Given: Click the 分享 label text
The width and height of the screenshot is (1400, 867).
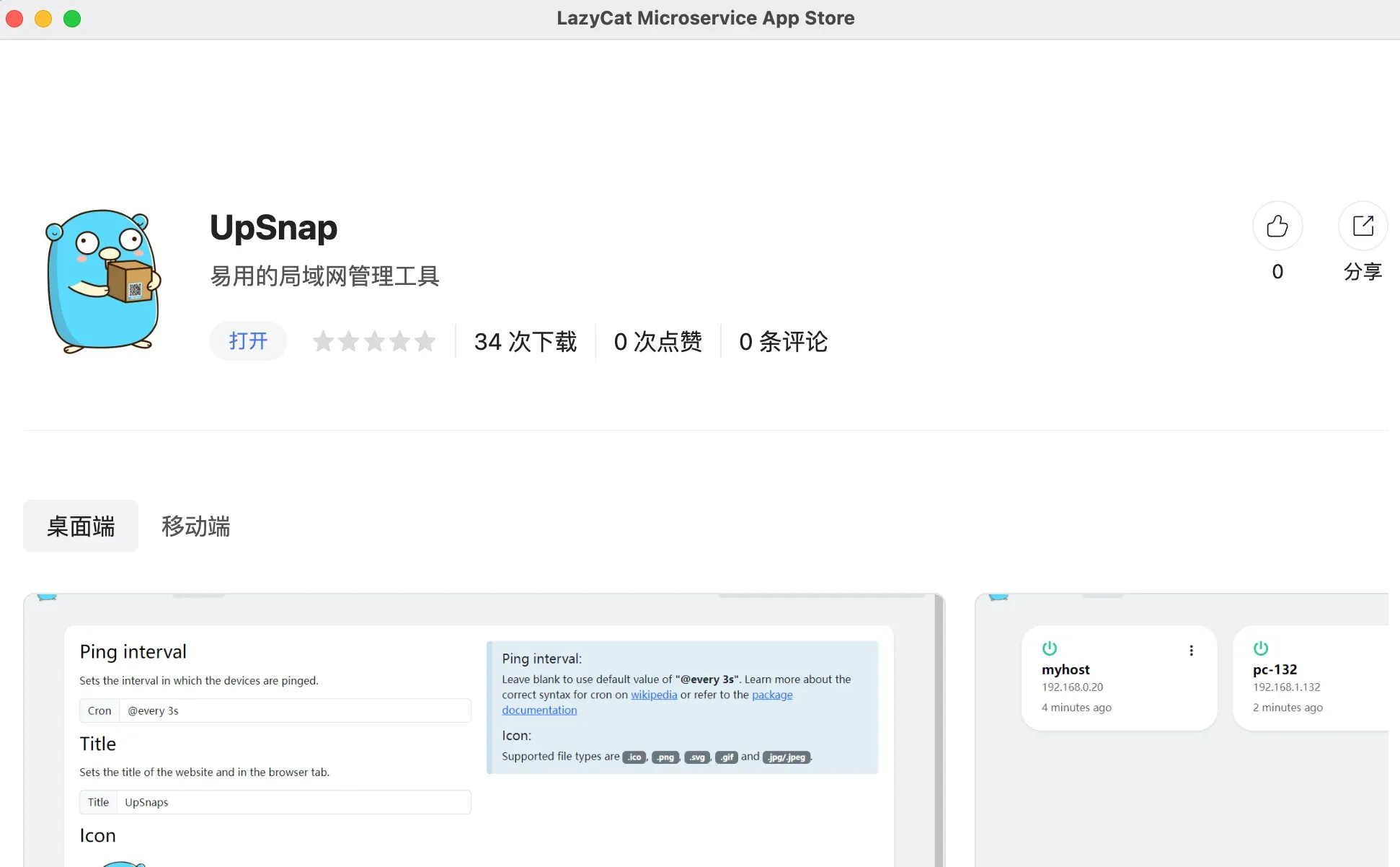Looking at the screenshot, I should coord(1363,272).
